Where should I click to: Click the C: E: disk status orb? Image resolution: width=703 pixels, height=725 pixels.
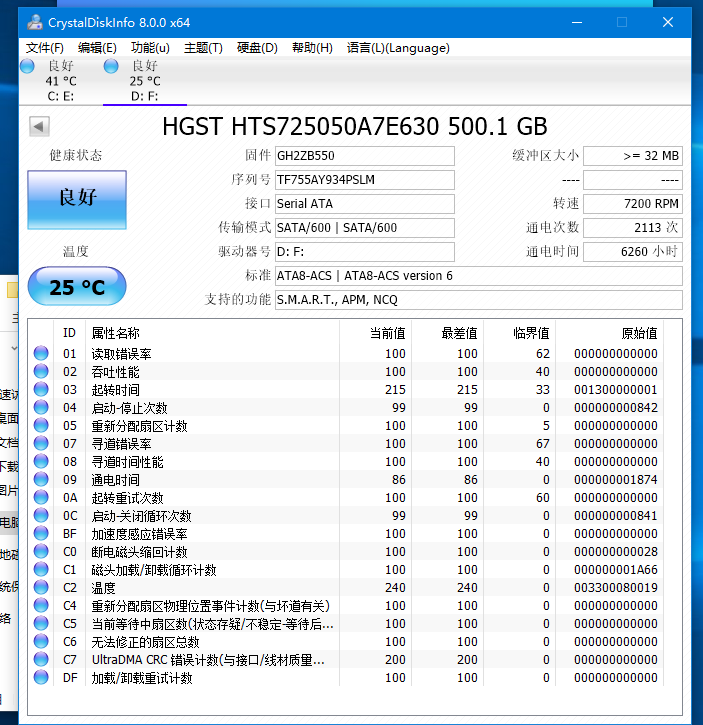[27, 66]
